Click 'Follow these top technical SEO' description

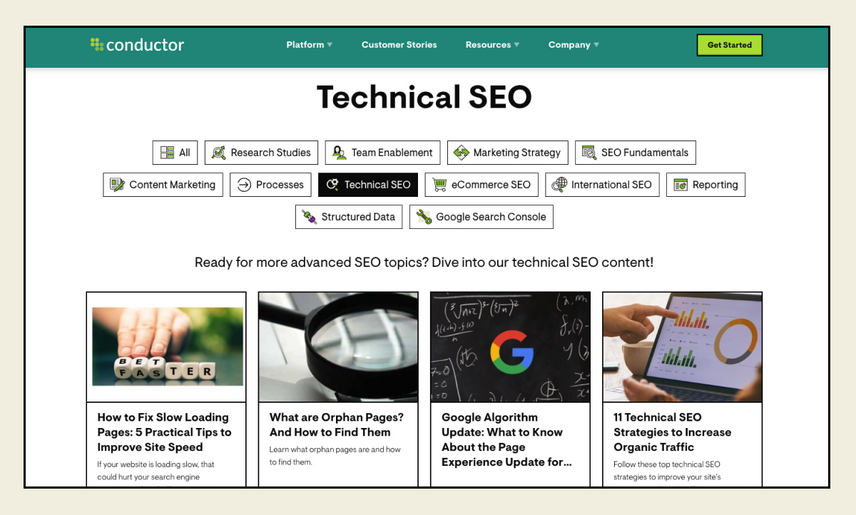667,470
